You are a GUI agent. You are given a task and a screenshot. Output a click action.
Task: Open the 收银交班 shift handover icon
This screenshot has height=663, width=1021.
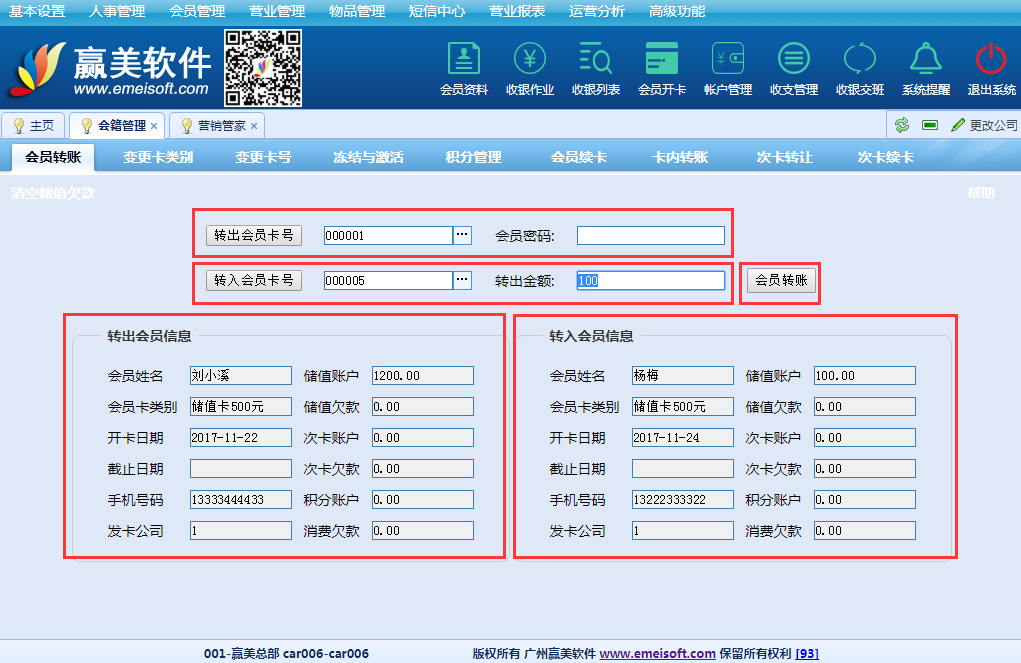click(860, 60)
